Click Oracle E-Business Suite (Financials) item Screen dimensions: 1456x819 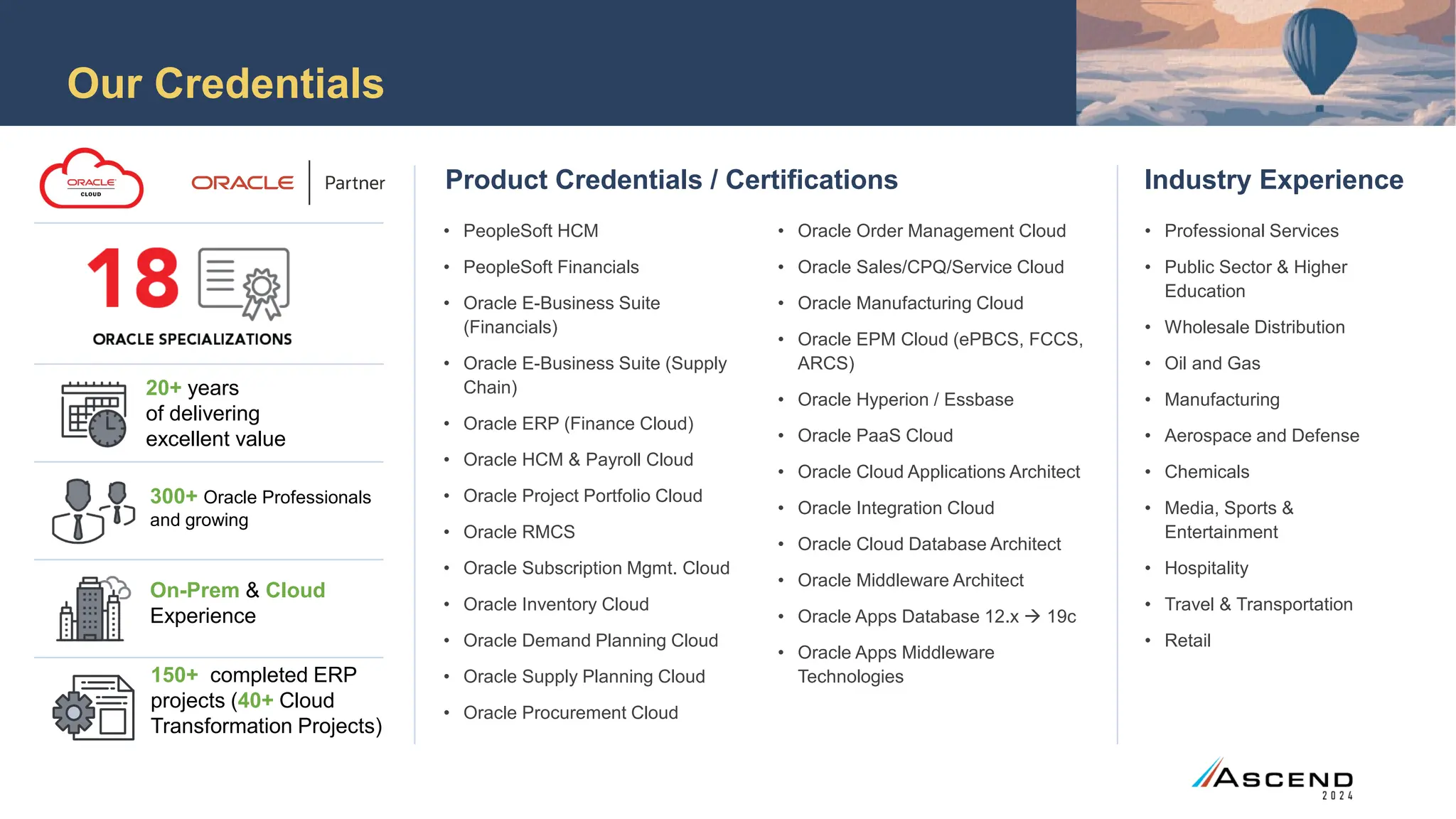(x=562, y=315)
